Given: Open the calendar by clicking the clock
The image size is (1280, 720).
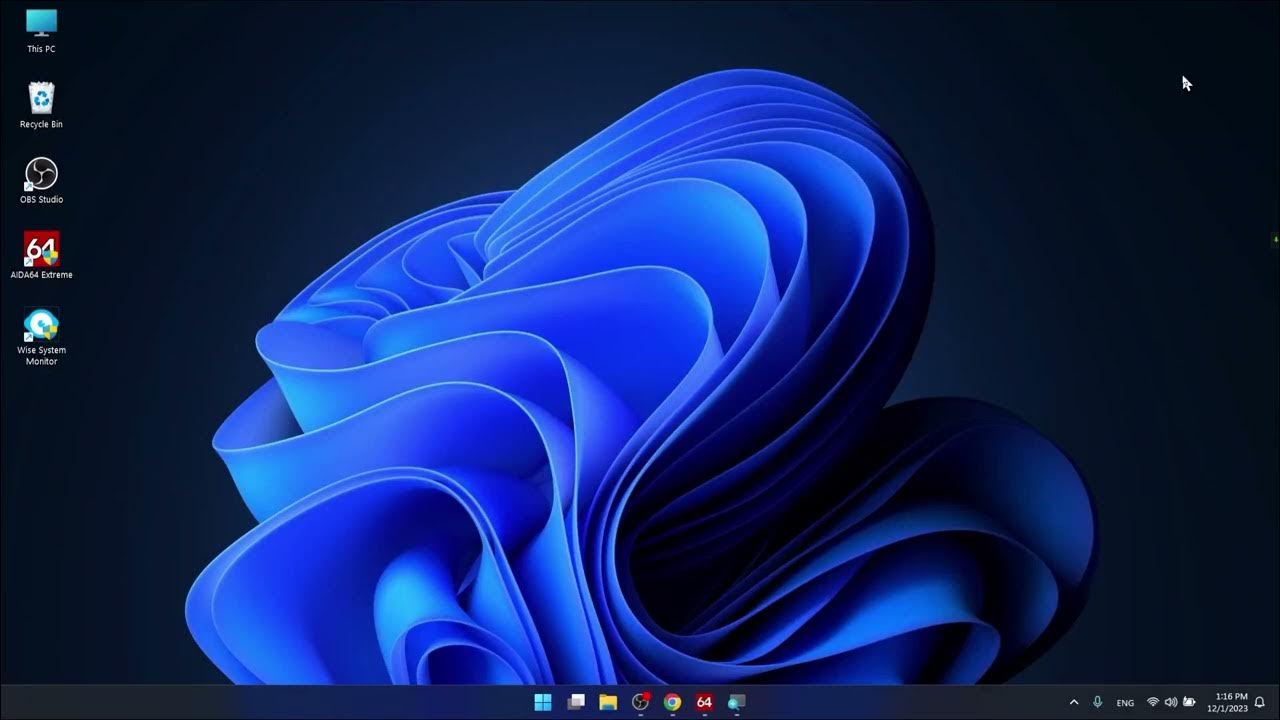Looking at the screenshot, I should [x=1228, y=702].
